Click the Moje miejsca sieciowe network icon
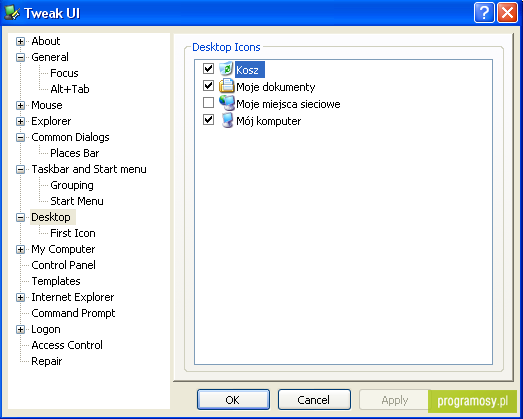The width and height of the screenshot is (523, 419). pos(227,103)
